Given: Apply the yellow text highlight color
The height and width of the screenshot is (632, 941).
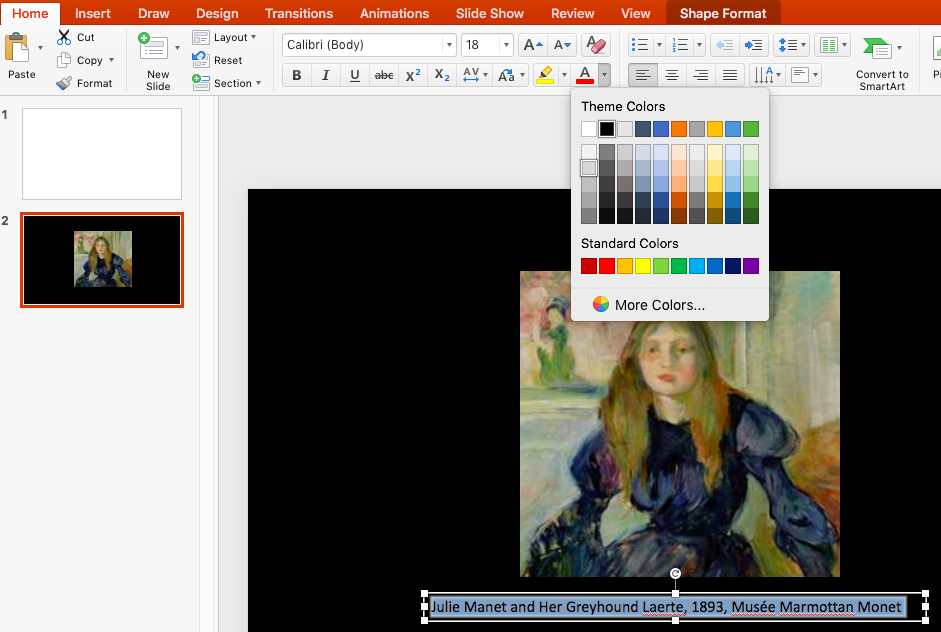Looking at the screenshot, I should pyautogui.click(x=545, y=75).
